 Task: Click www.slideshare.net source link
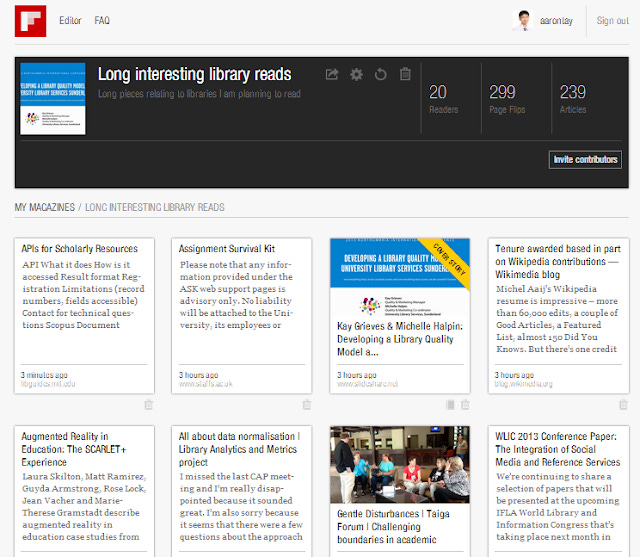[x=367, y=384]
